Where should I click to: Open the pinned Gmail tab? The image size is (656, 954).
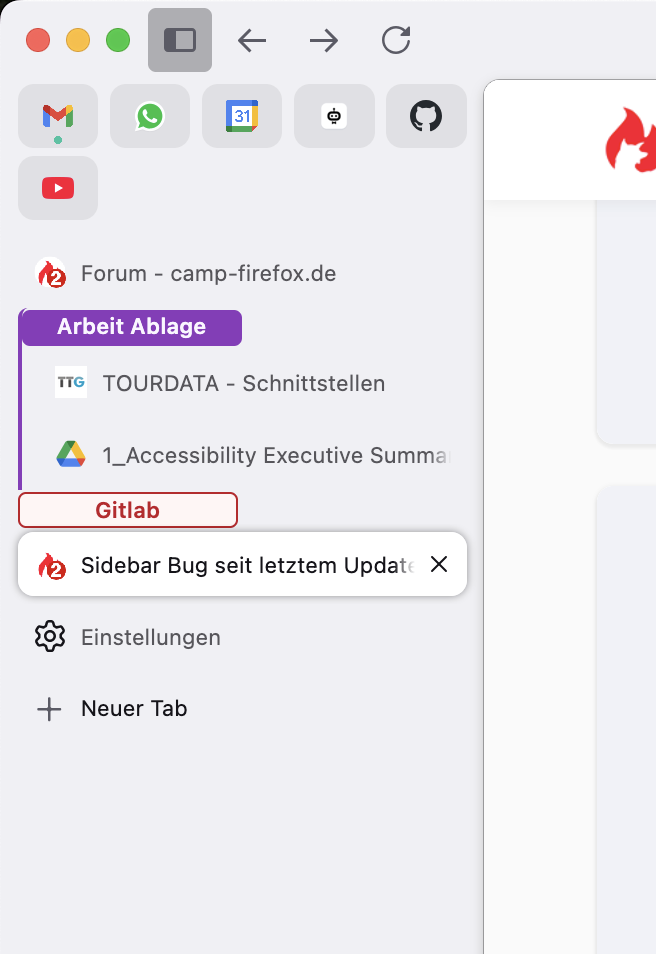(x=58, y=116)
